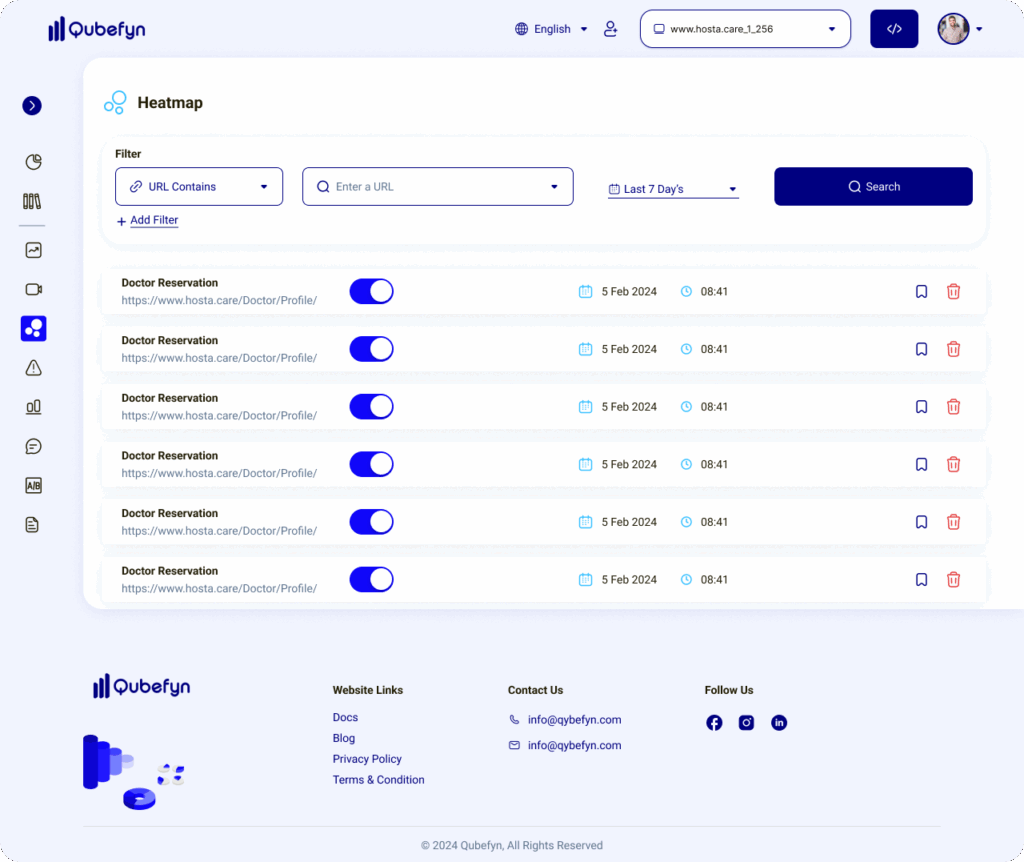1024x862 pixels.
Task: Click the user profile avatar
Action: (953, 29)
